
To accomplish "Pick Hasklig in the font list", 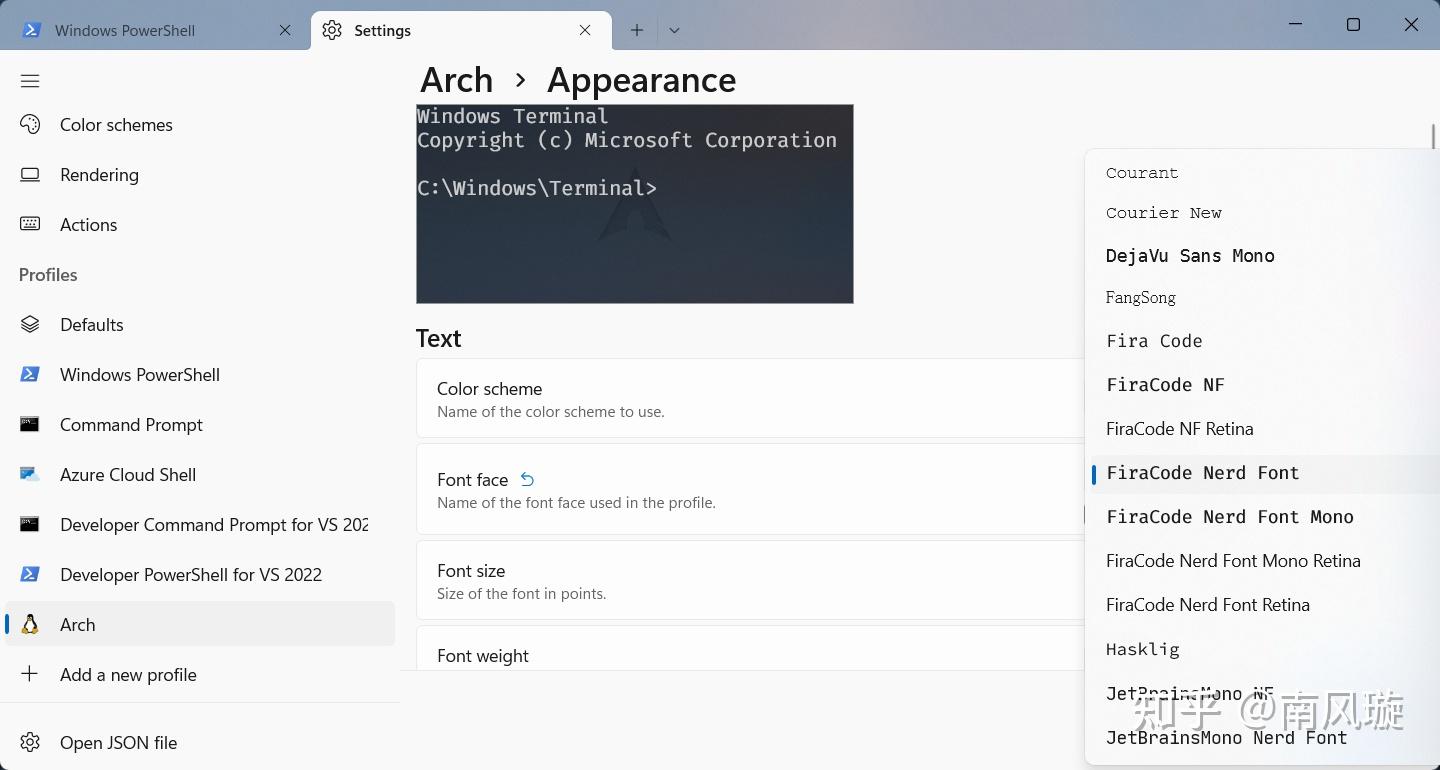I will click(1142, 649).
